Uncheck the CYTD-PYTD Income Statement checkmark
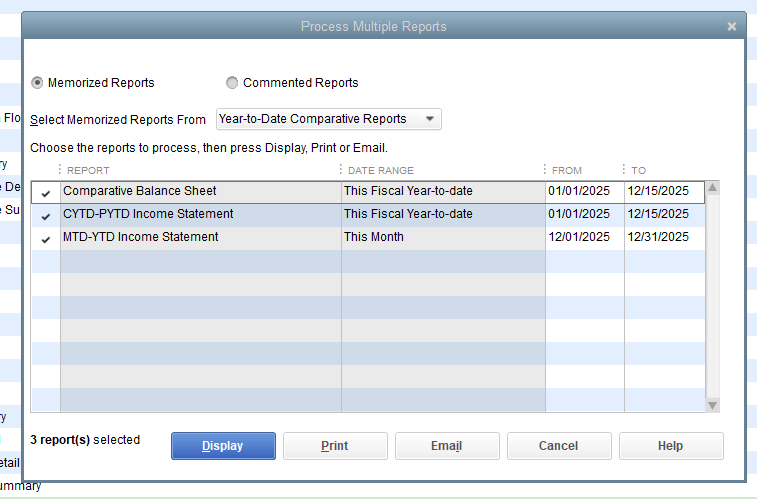757x499 pixels. (x=46, y=215)
